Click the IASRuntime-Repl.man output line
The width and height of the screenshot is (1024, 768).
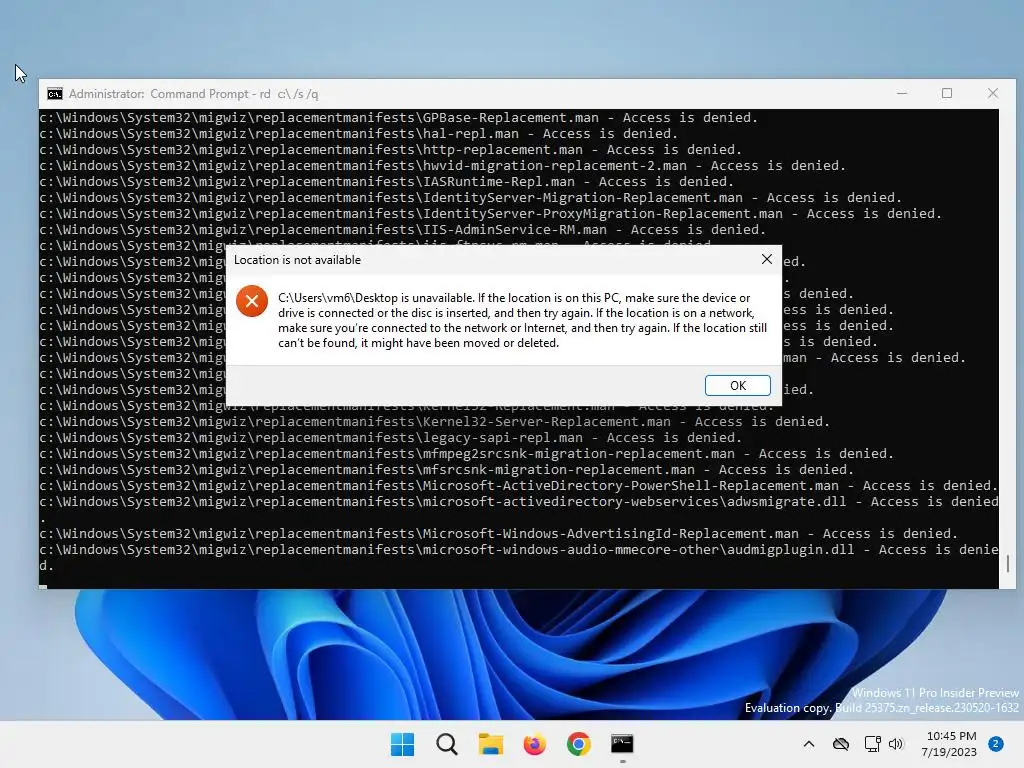click(x=387, y=182)
